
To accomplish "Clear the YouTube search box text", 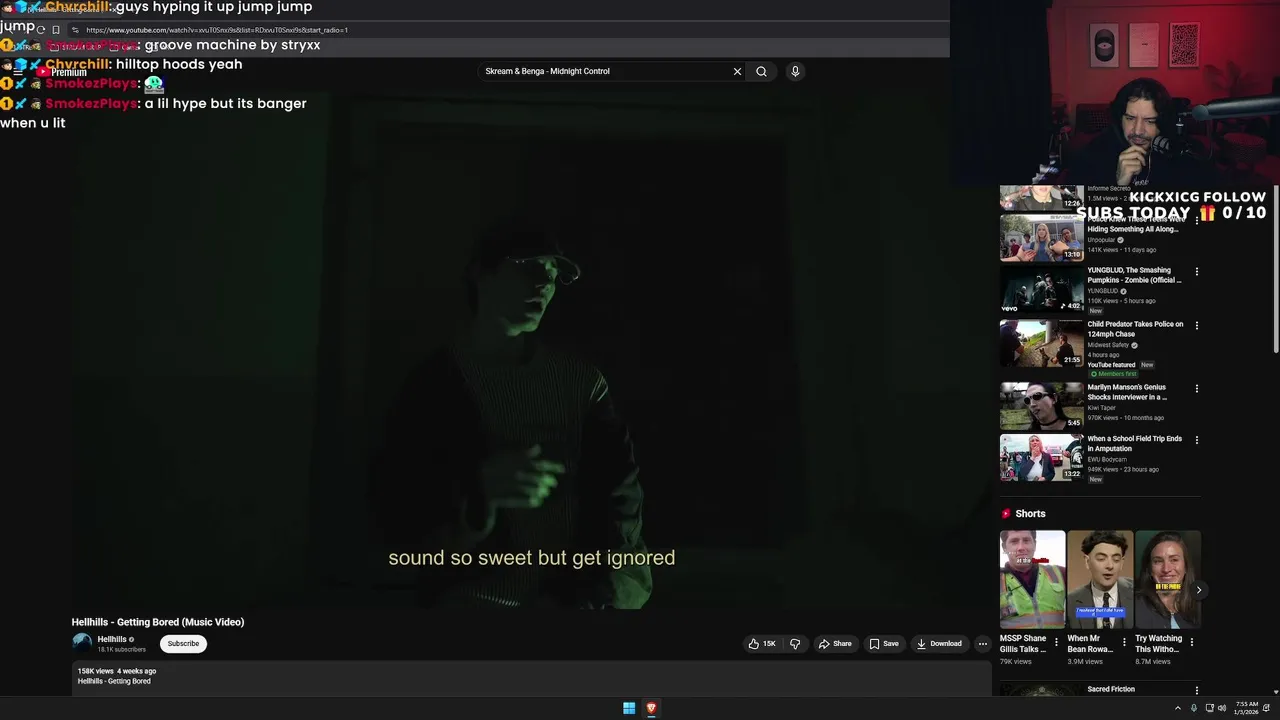I will 737,71.
